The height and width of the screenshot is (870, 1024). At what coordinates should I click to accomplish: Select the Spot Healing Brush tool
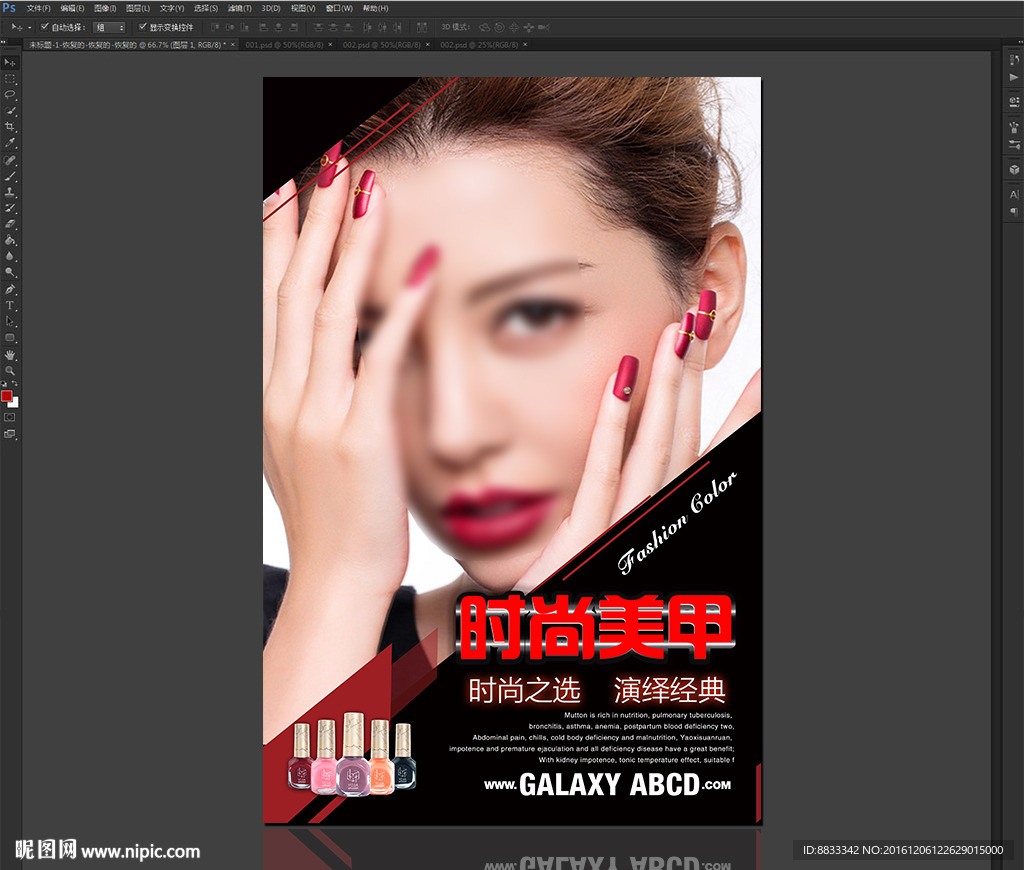click(10, 160)
